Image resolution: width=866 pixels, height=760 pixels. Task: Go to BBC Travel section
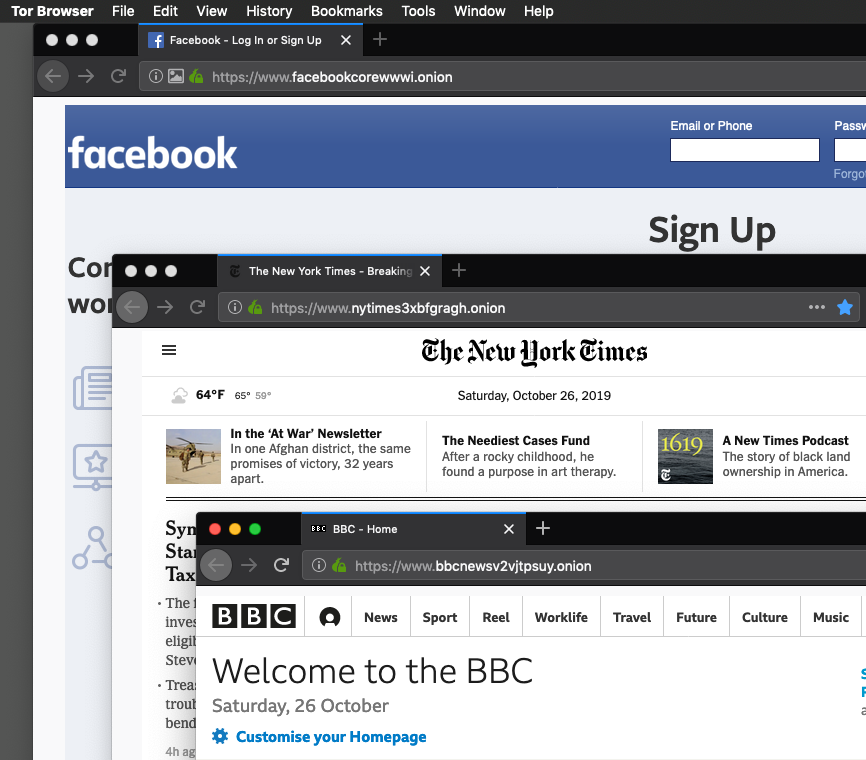pos(632,617)
